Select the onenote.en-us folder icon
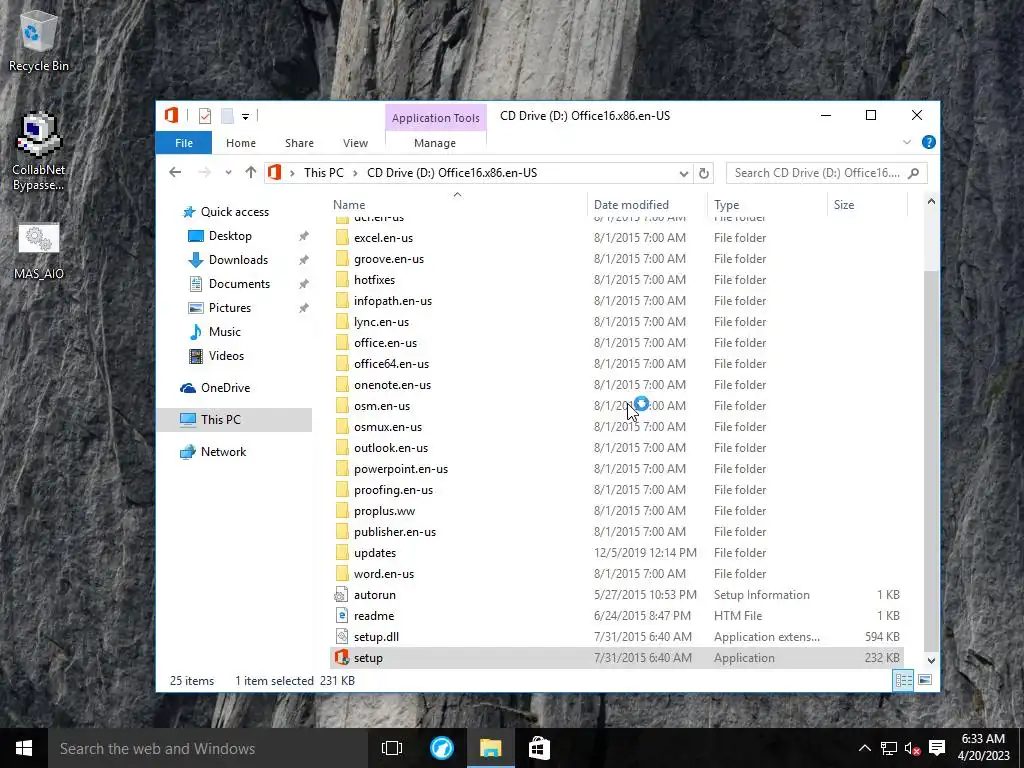Viewport: 1024px width, 768px height. click(x=342, y=385)
